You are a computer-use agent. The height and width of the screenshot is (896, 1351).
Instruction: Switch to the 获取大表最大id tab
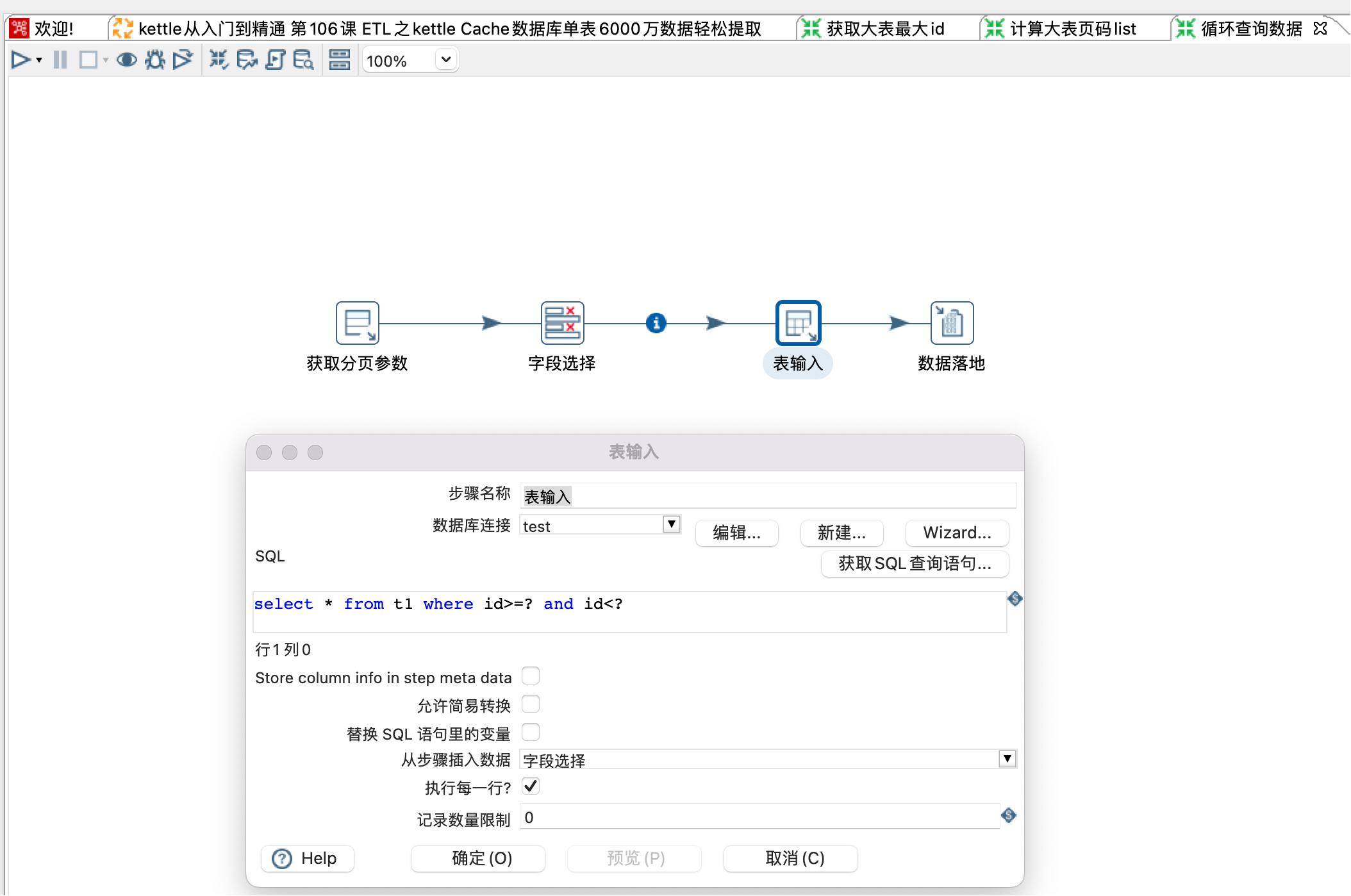884,29
